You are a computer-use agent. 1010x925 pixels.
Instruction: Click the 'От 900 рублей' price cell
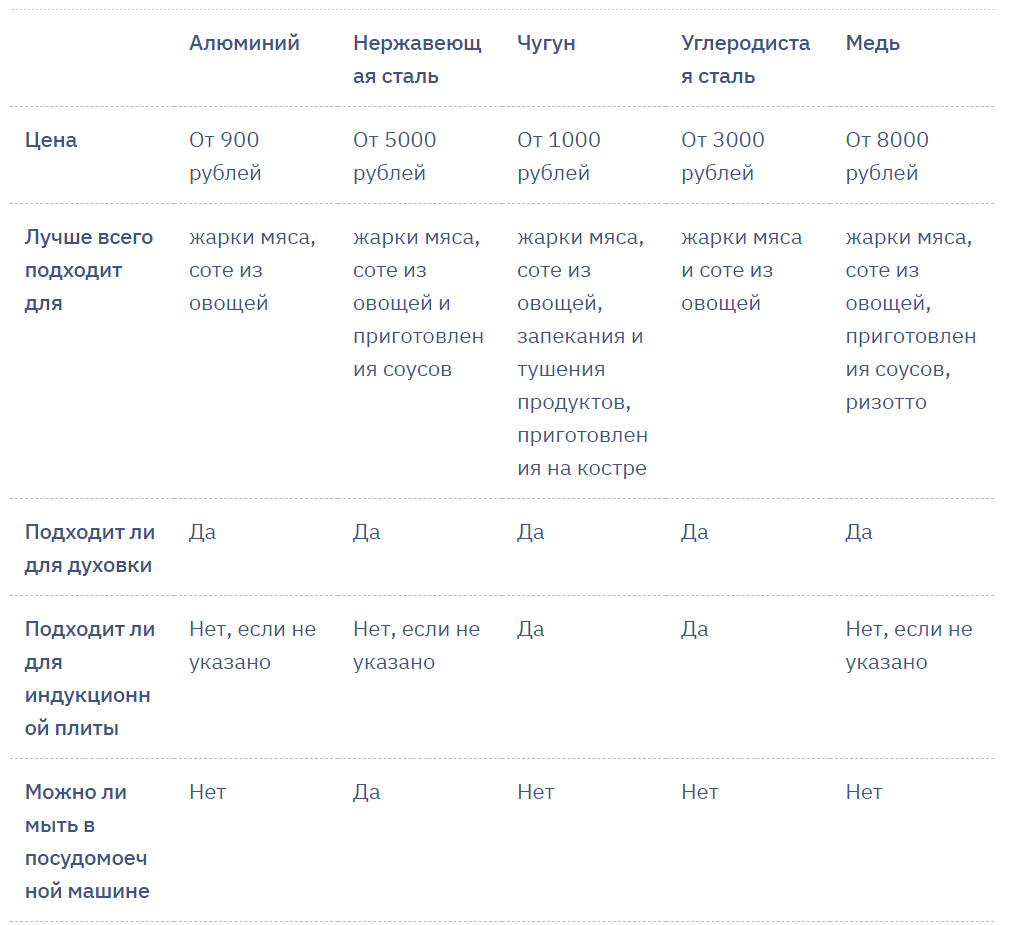click(x=225, y=156)
